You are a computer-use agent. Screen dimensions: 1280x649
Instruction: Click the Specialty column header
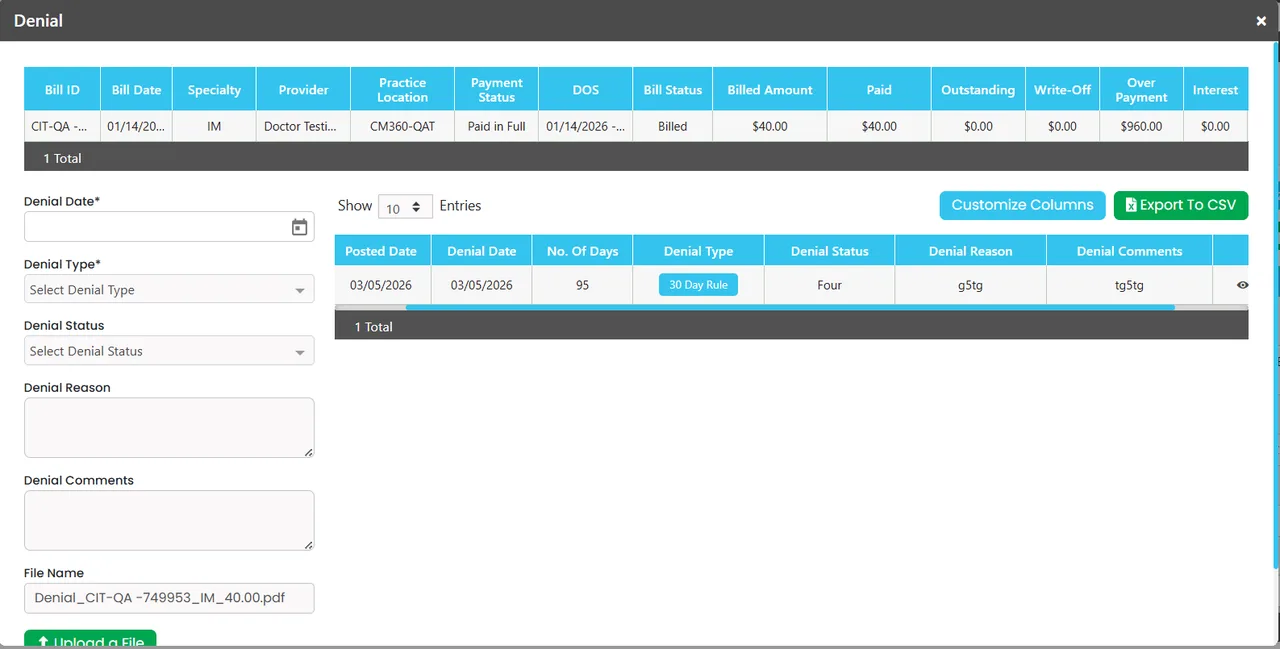tap(214, 90)
